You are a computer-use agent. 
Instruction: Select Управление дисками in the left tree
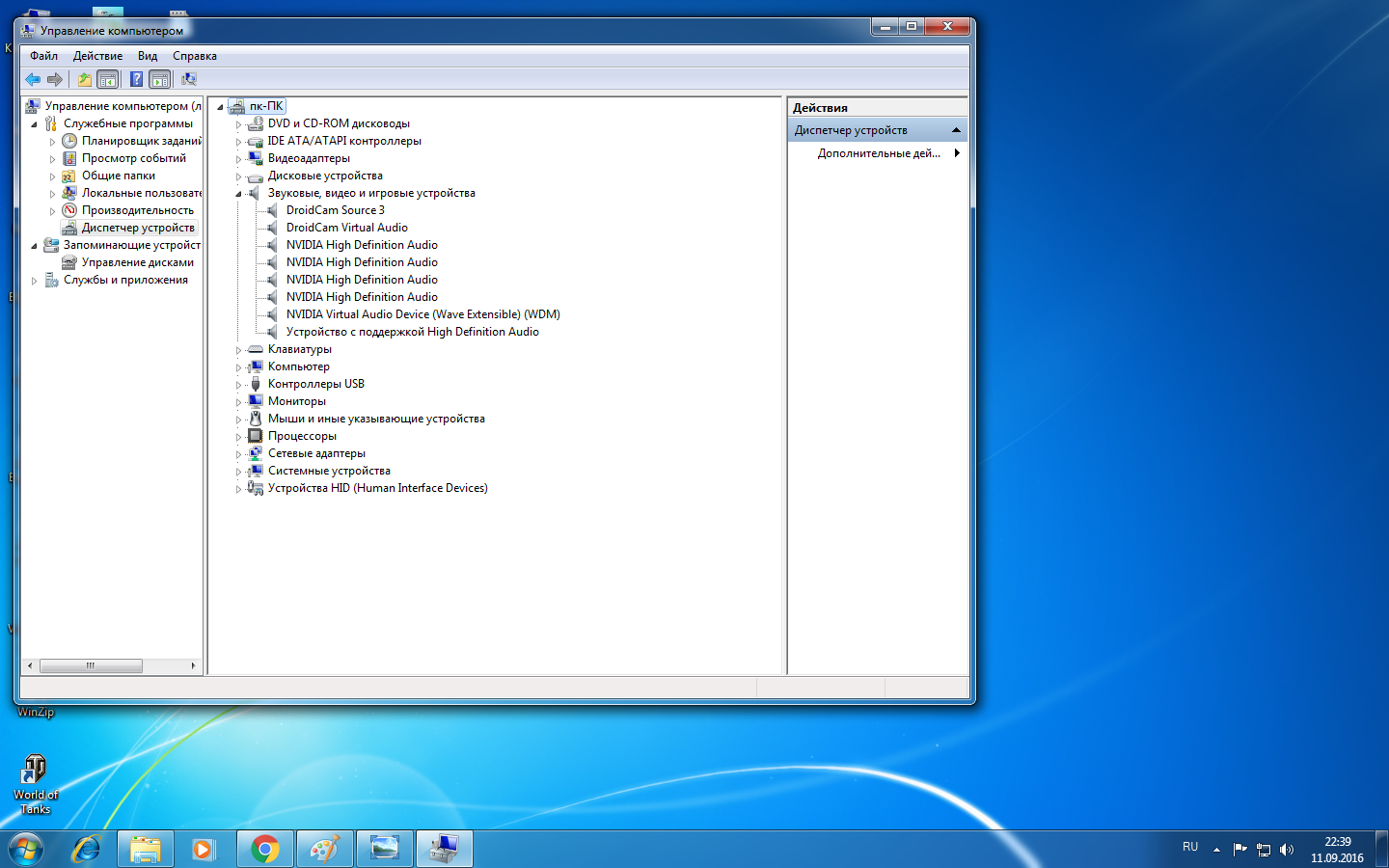coord(137,262)
